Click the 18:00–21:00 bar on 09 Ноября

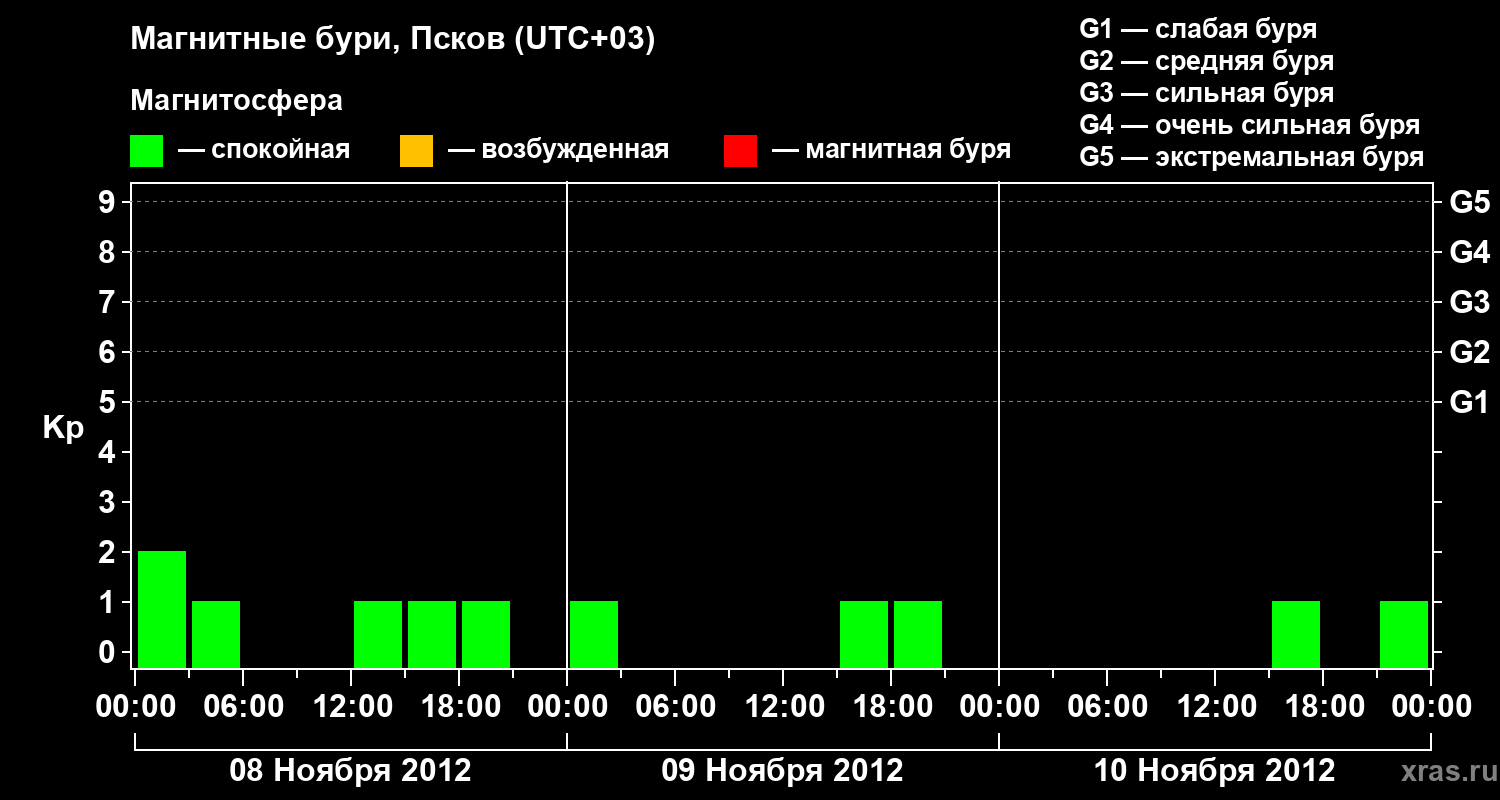[918, 634]
